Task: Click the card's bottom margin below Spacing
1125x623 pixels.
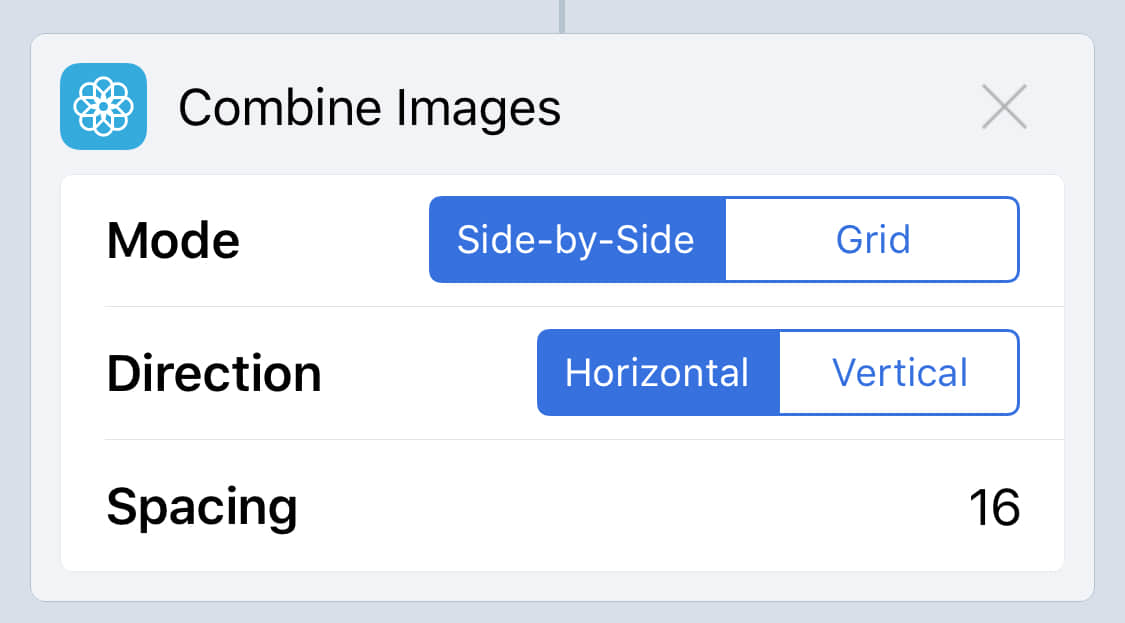Action: 562,586
